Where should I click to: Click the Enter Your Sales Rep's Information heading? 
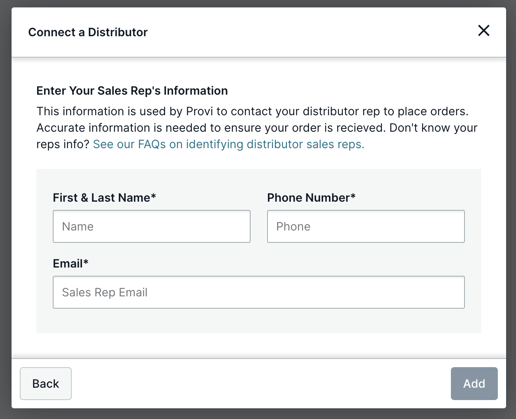[x=132, y=91]
